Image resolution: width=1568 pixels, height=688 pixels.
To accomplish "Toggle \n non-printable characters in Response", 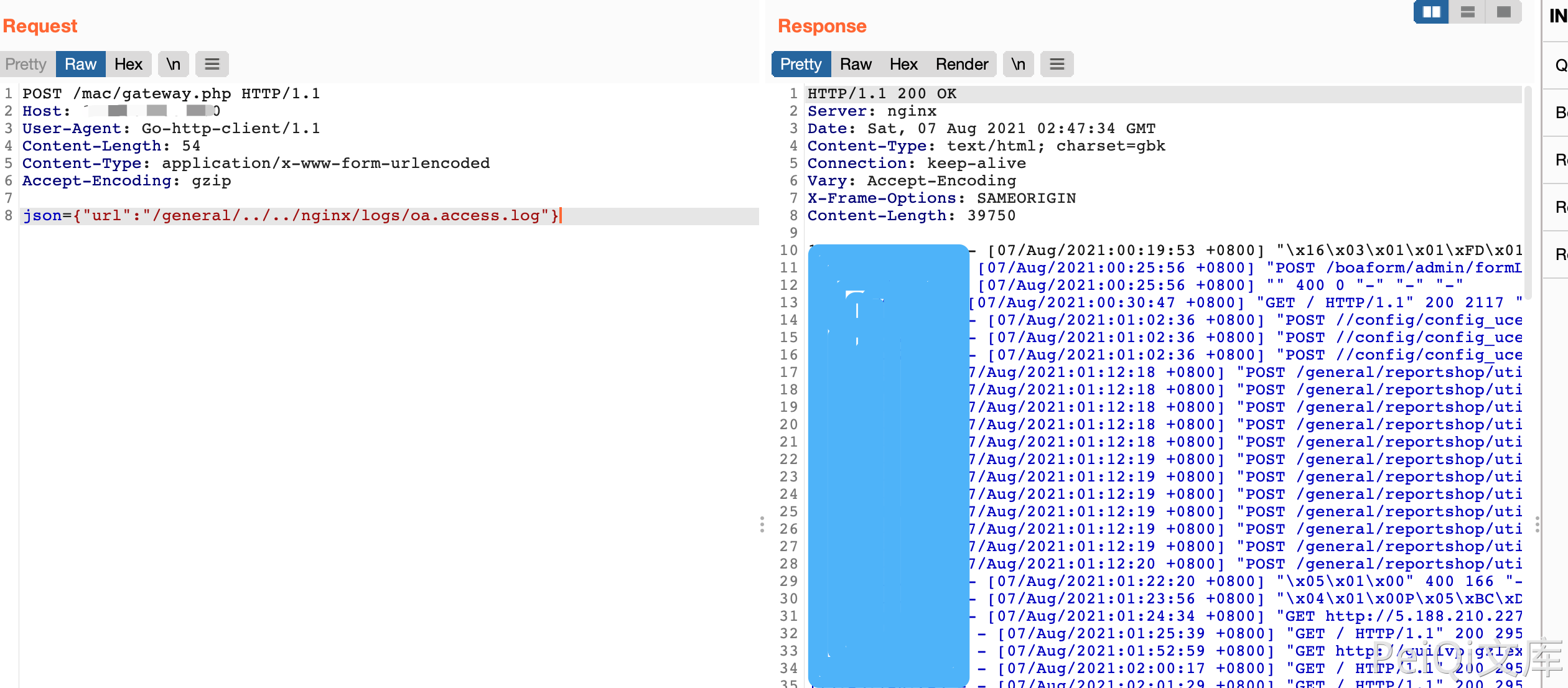I will (x=1018, y=64).
